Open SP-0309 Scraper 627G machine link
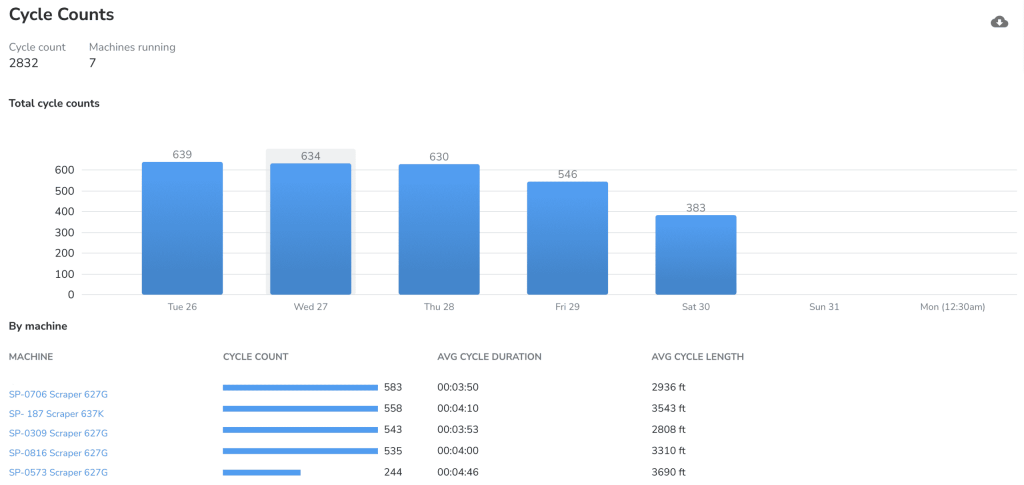Image resolution: width=1024 pixels, height=485 pixels. 58,433
